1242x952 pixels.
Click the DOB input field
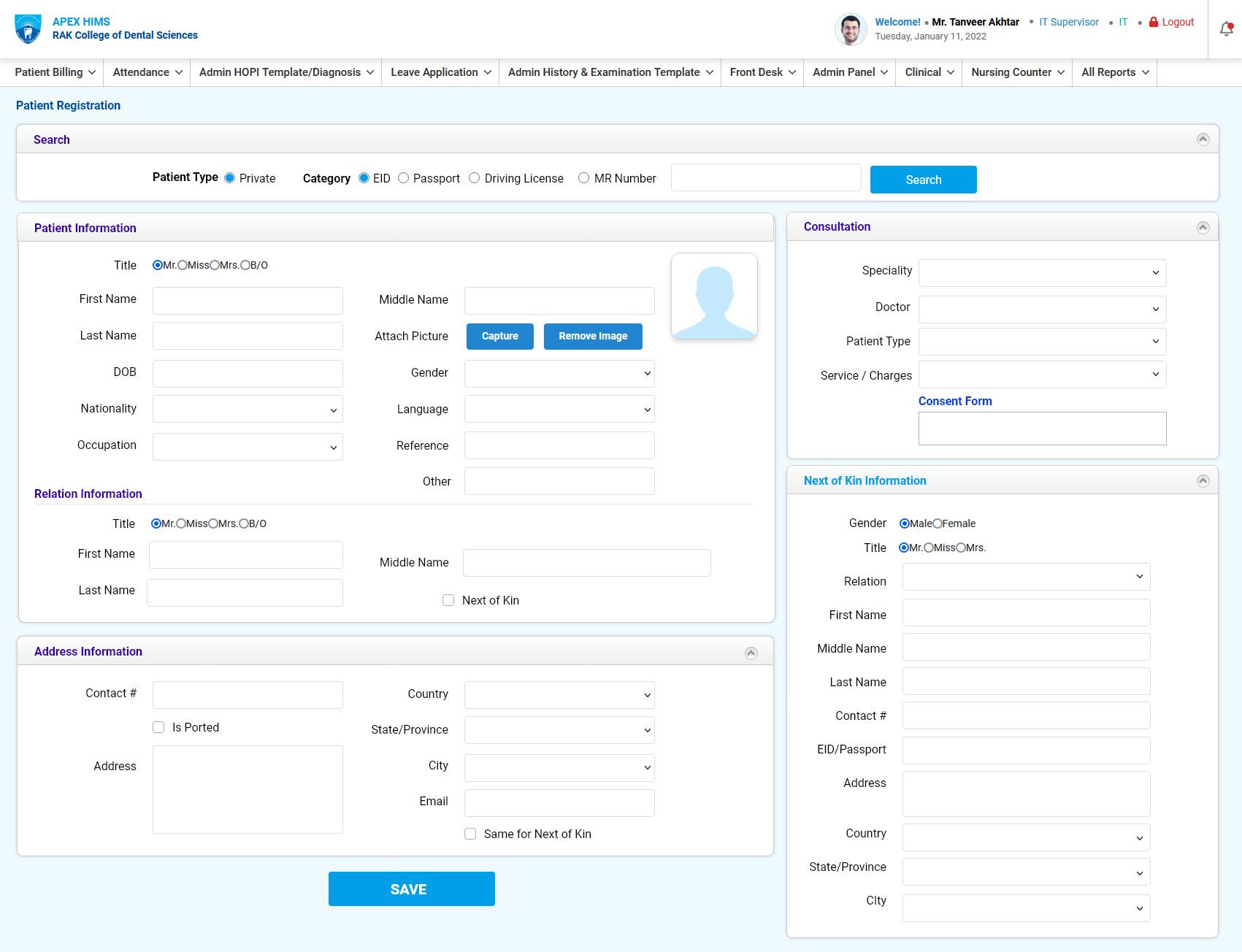(x=248, y=374)
